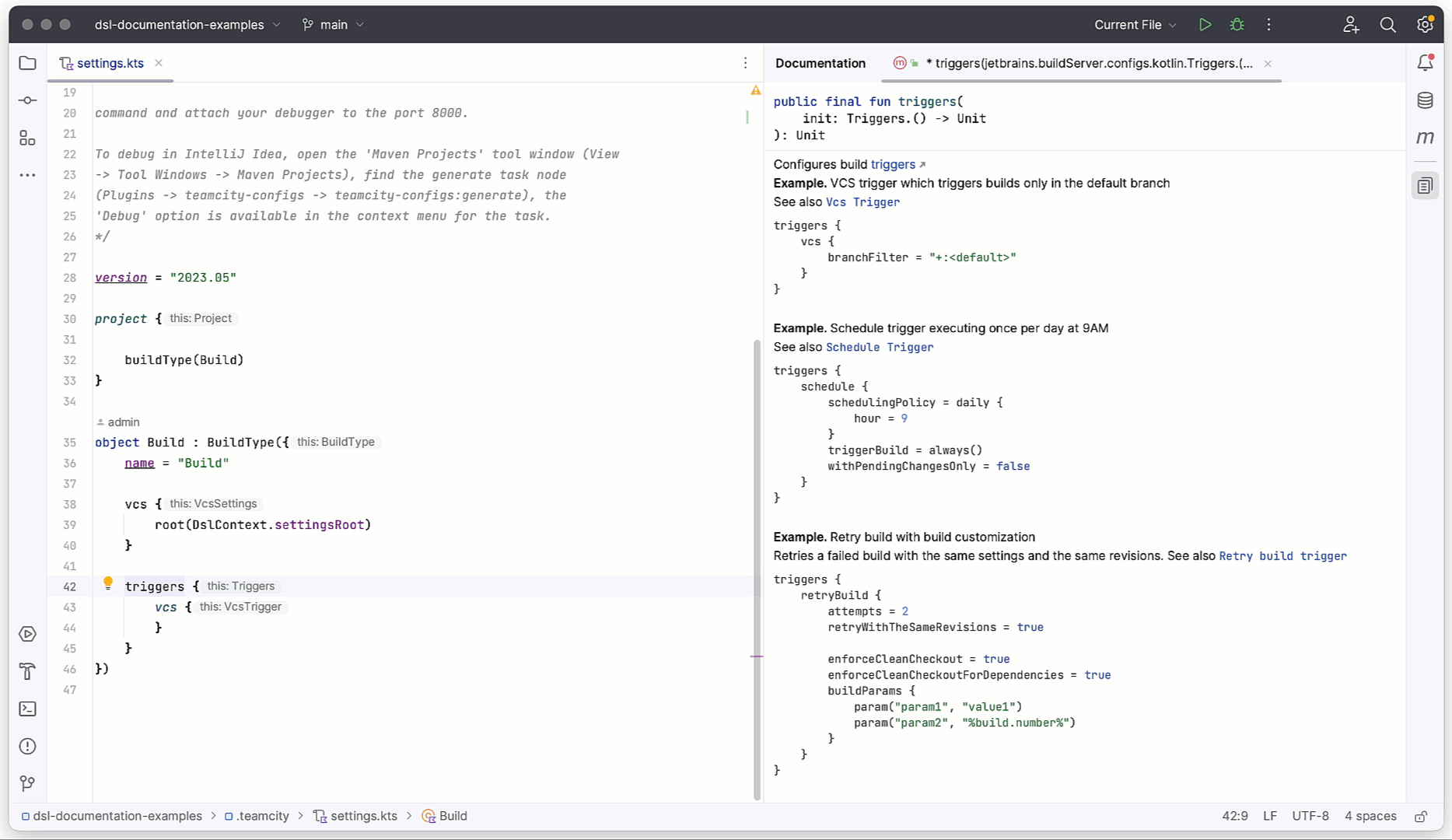Open the Project tool window folder icon
This screenshot has height=840, width=1452.
coord(27,63)
